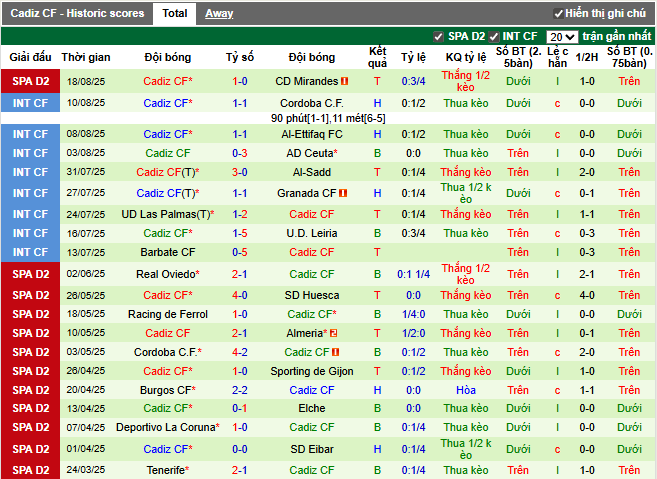
Task: Toggle the Hiển thị ghi chú checkbox
Action: [558, 14]
